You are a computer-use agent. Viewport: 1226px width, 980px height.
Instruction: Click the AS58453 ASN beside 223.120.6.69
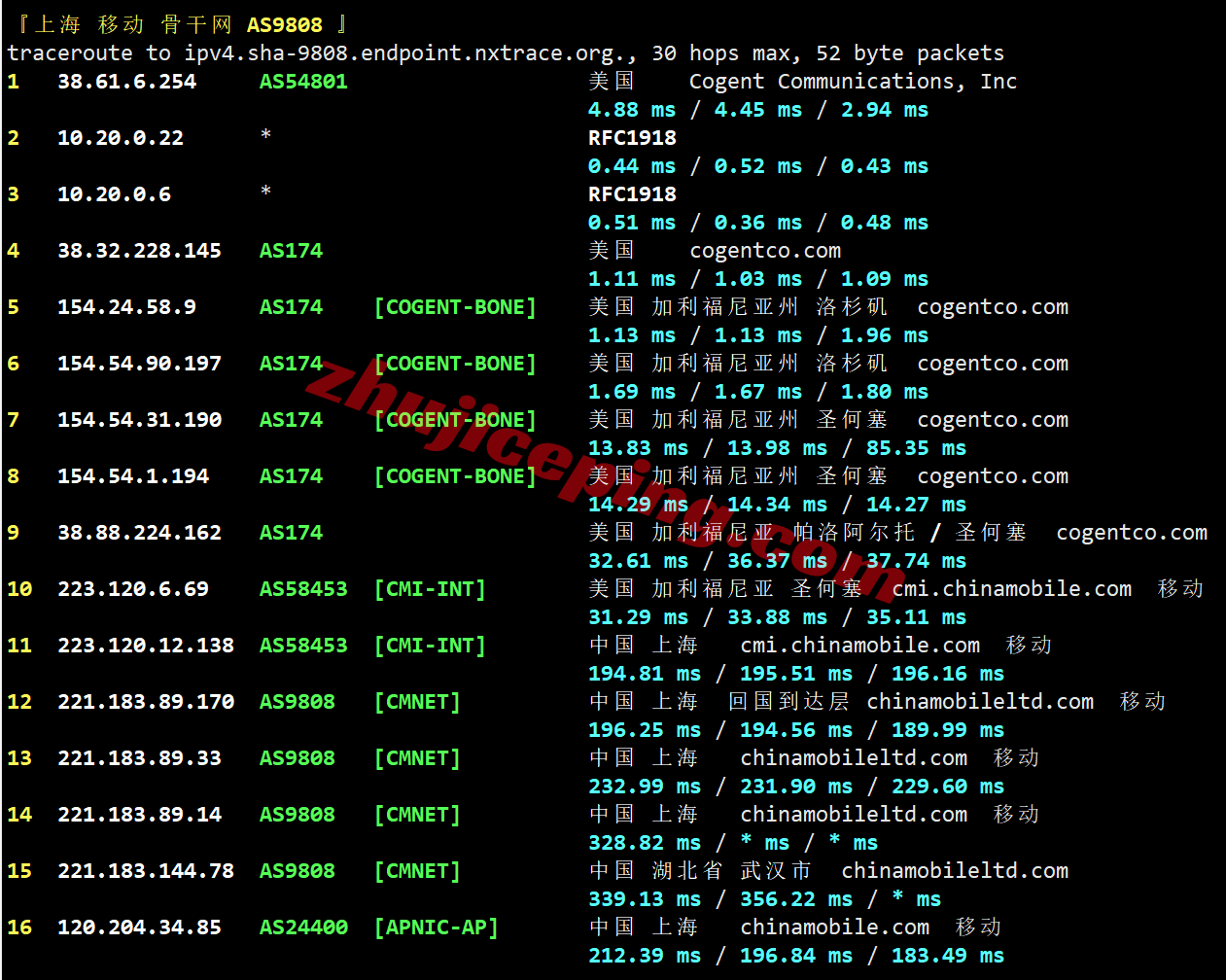[x=303, y=589]
